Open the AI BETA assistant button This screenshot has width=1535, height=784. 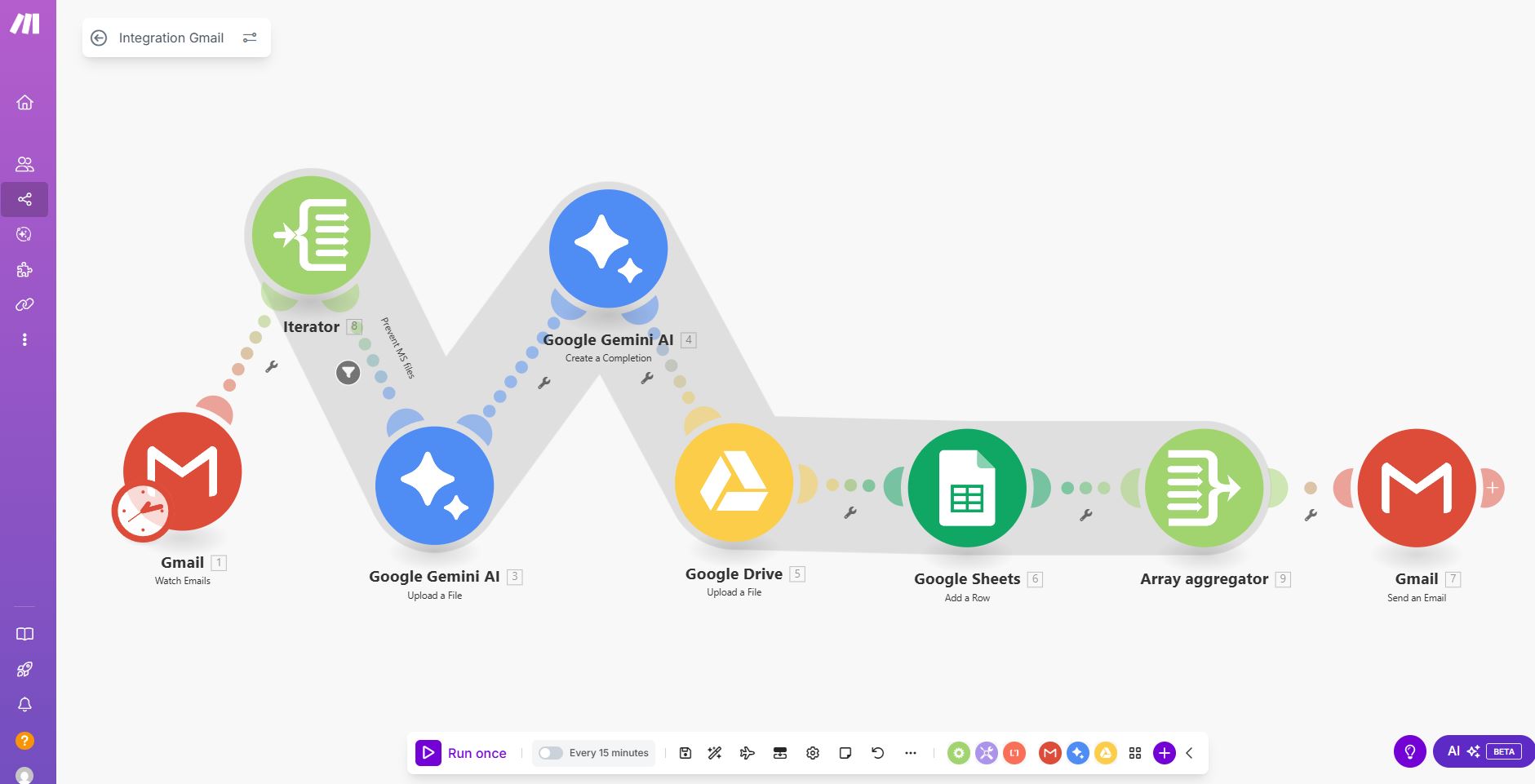(1484, 751)
